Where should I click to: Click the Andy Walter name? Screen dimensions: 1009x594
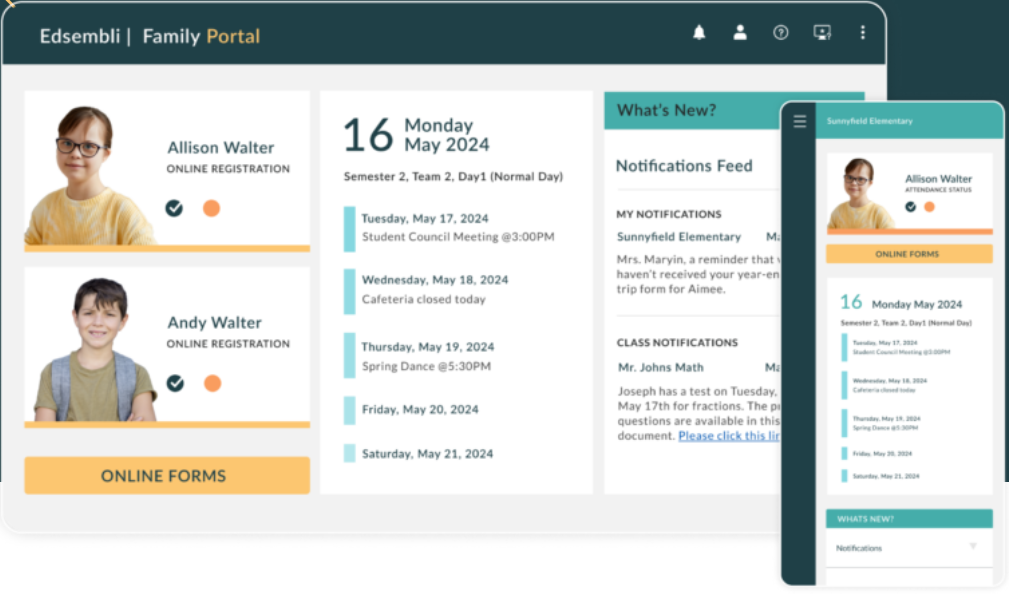coord(214,322)
